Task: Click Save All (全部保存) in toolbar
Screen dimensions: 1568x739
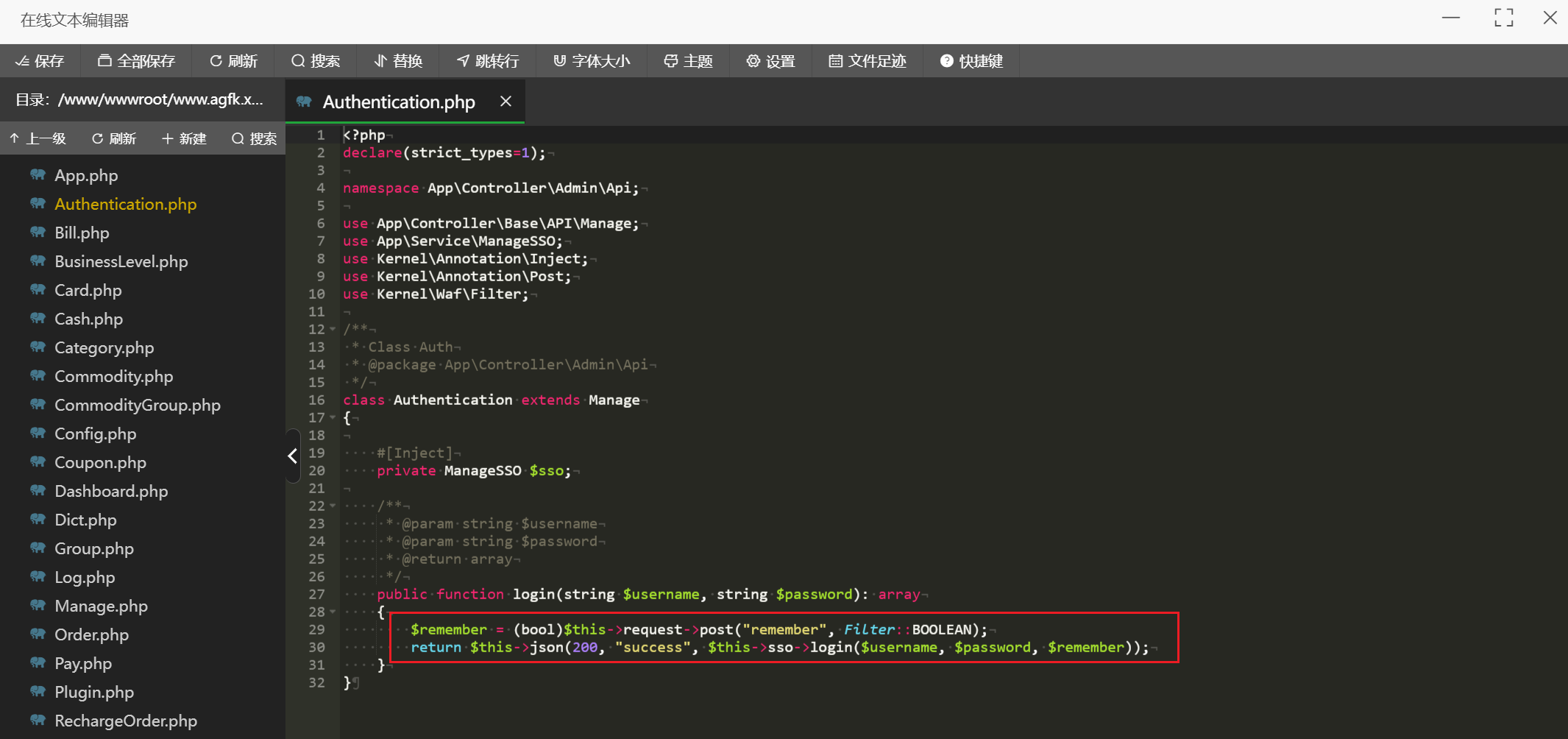Action: [136, 61]
